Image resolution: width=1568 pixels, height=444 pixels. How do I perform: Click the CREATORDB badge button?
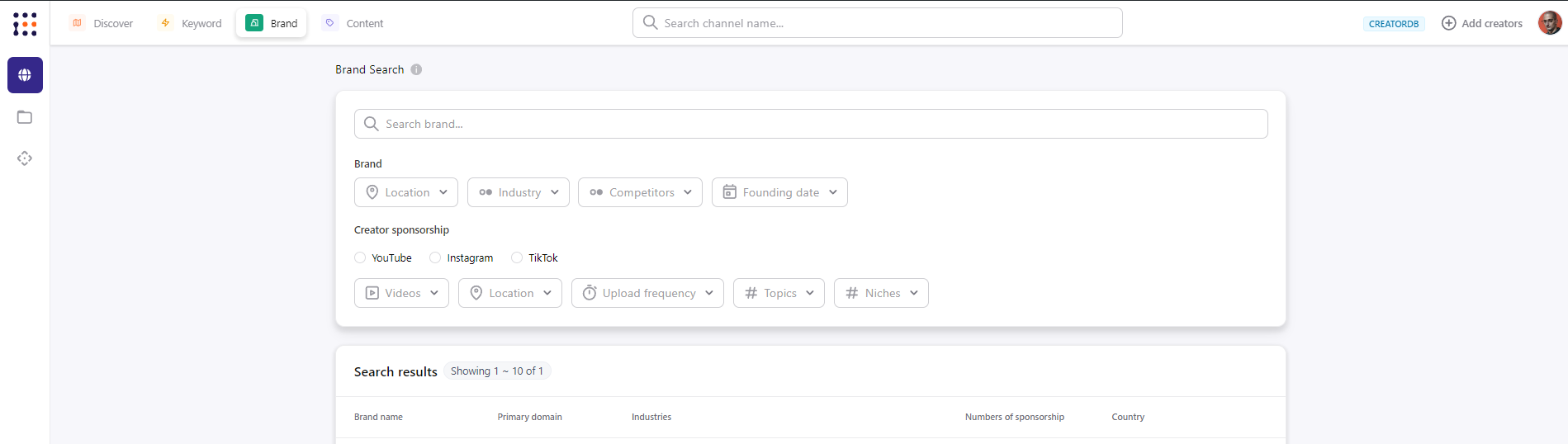pos(1394,24)
